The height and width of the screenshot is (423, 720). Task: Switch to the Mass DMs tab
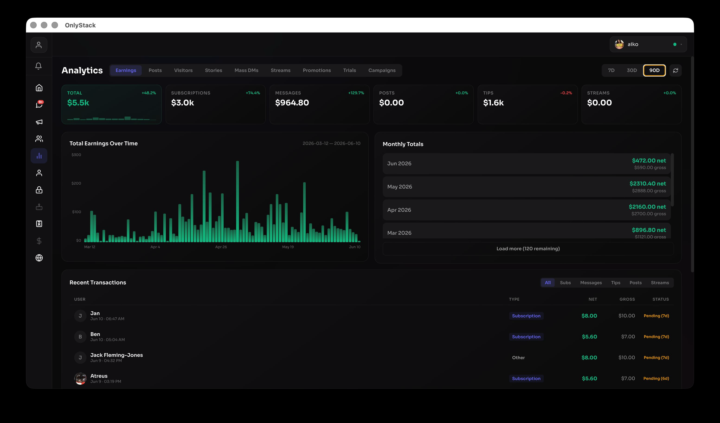coord(246,70)
